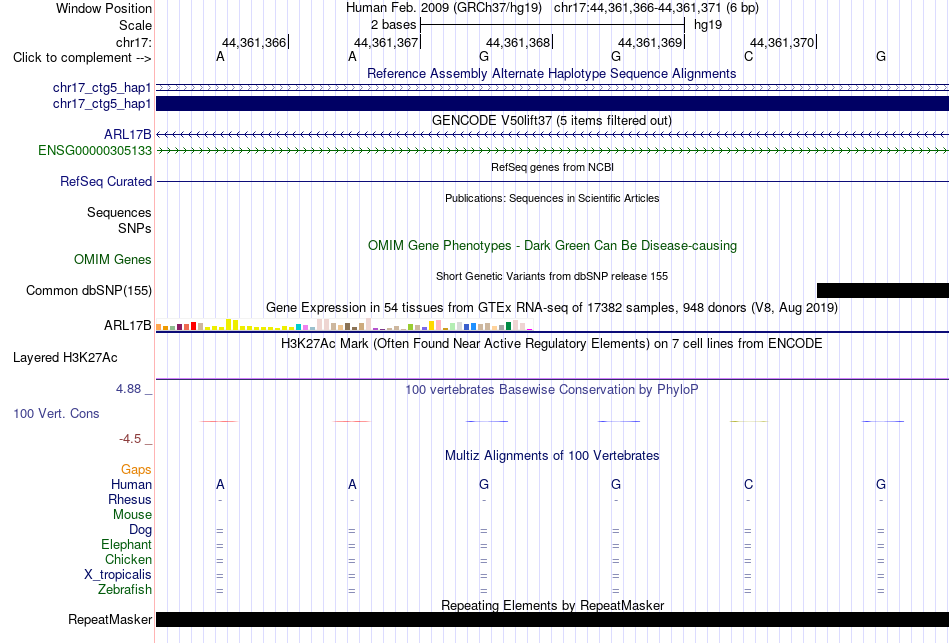Click the '100 Vert. Cons' track label
The image size is (950, 643).
(x=56, y=413)
